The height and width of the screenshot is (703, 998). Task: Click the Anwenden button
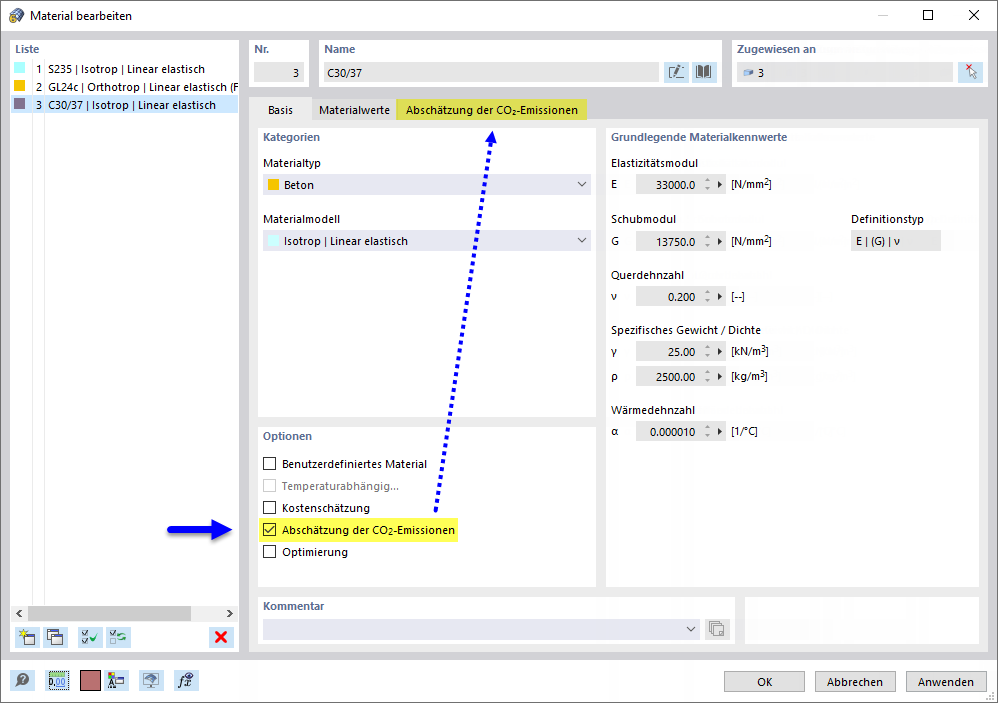(x=946, y=681)
